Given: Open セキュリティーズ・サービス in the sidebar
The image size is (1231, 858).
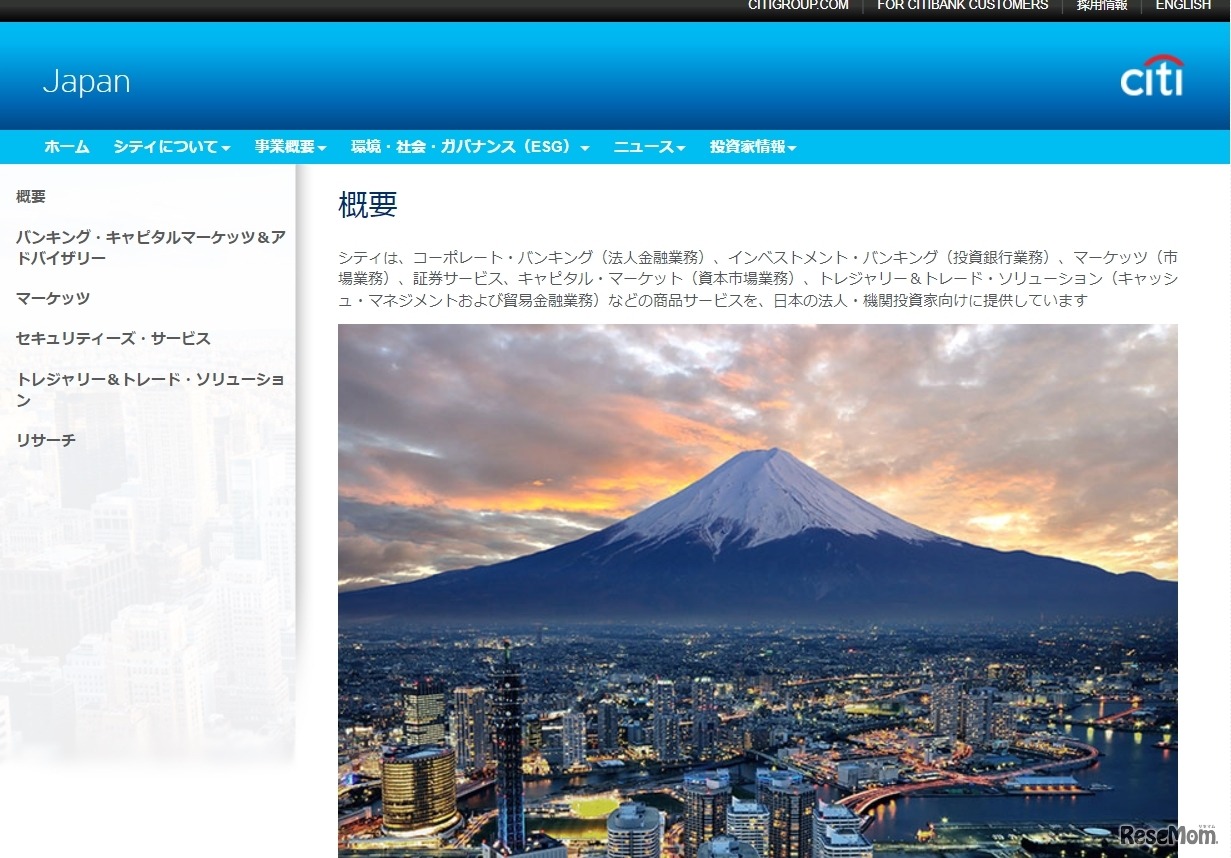Looking at the screenshot, I should 113,338.
